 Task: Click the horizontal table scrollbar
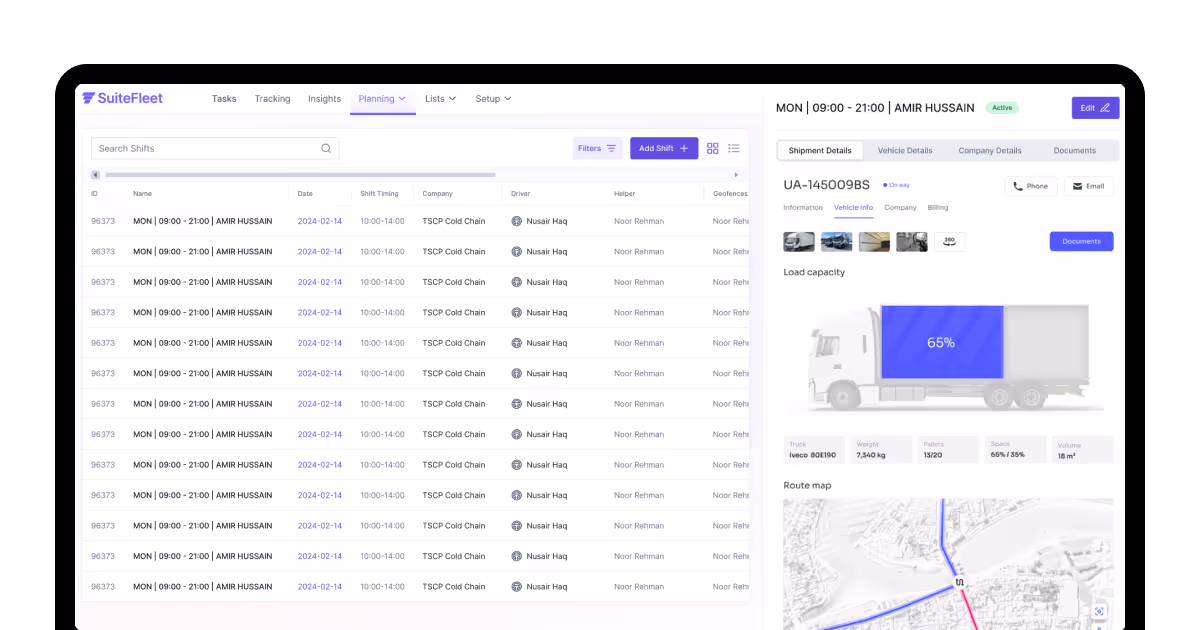(x=300, y=175)
